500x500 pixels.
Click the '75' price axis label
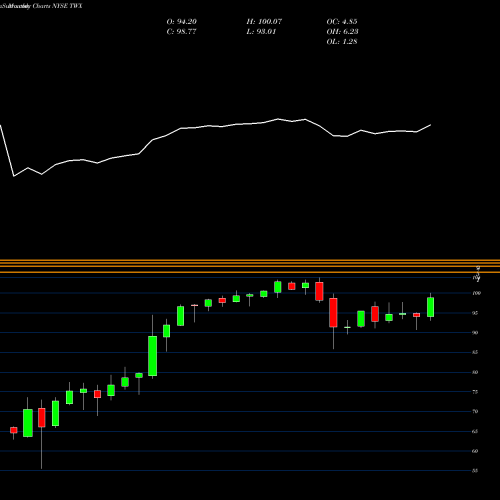[475, 392]
